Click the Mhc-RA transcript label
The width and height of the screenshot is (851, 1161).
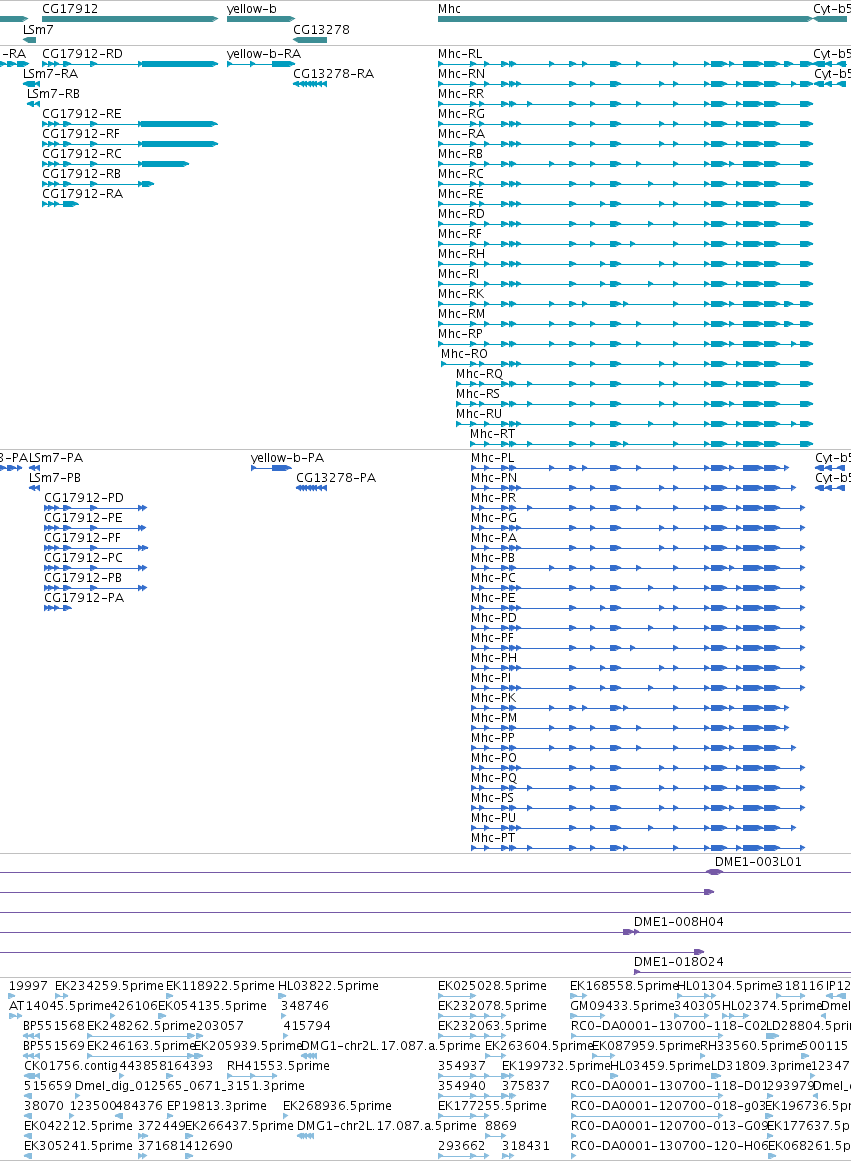pyautogui.click(x=461, y=134)
